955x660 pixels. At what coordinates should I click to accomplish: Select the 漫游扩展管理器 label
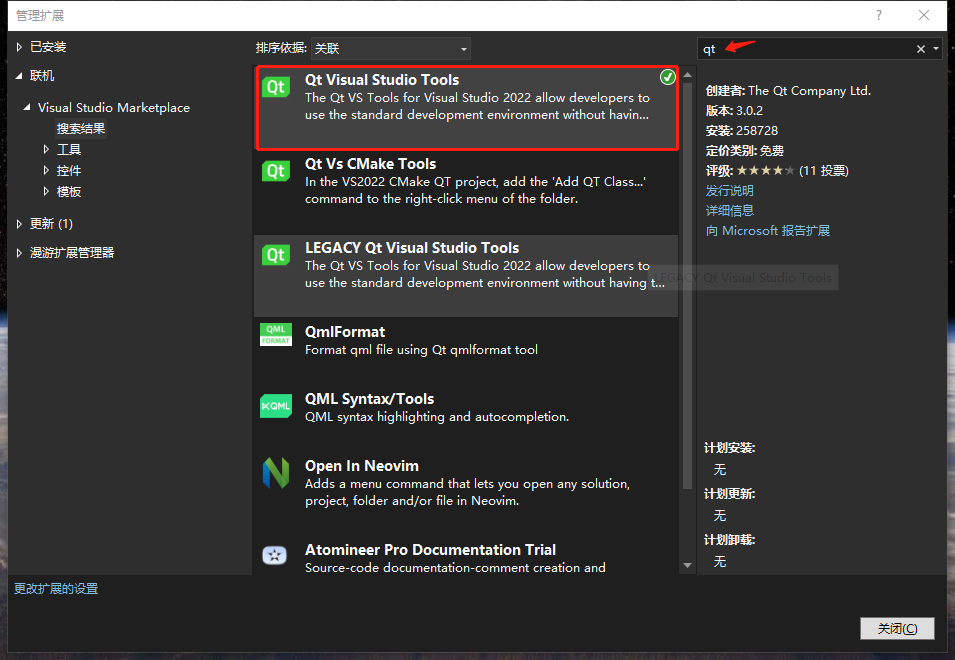tap(72, 253)
